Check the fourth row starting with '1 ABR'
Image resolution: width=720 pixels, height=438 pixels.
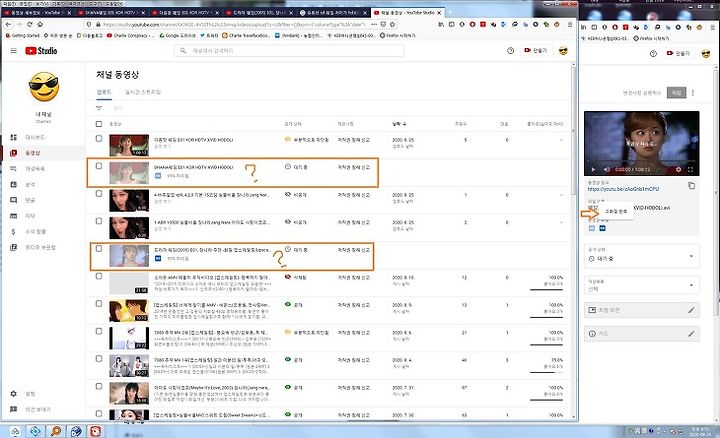click(99, 221)
